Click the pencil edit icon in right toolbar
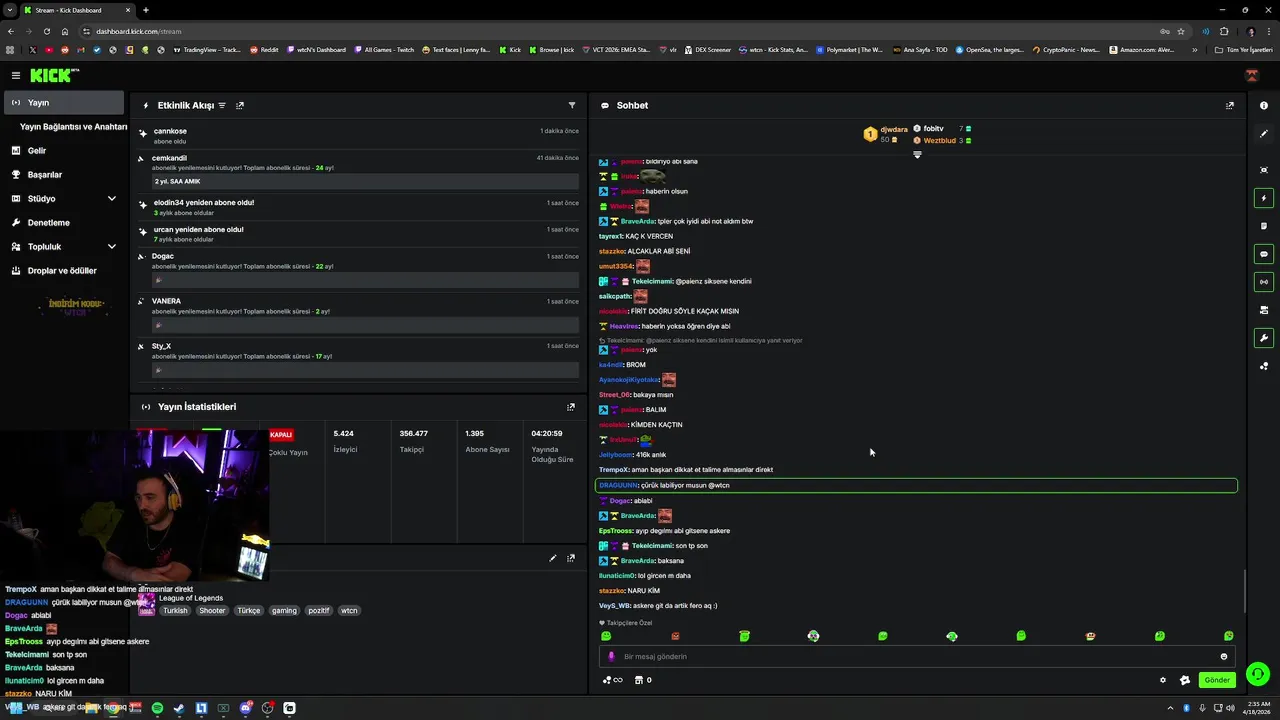 [1264, 134]
